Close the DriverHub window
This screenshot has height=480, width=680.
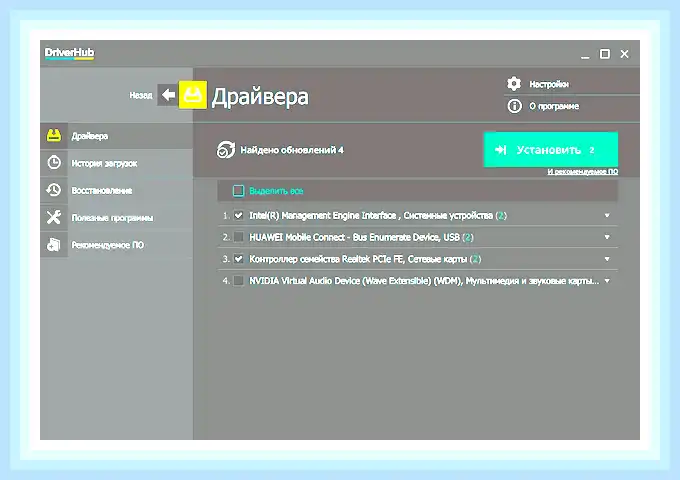click(x=624, y=54)
